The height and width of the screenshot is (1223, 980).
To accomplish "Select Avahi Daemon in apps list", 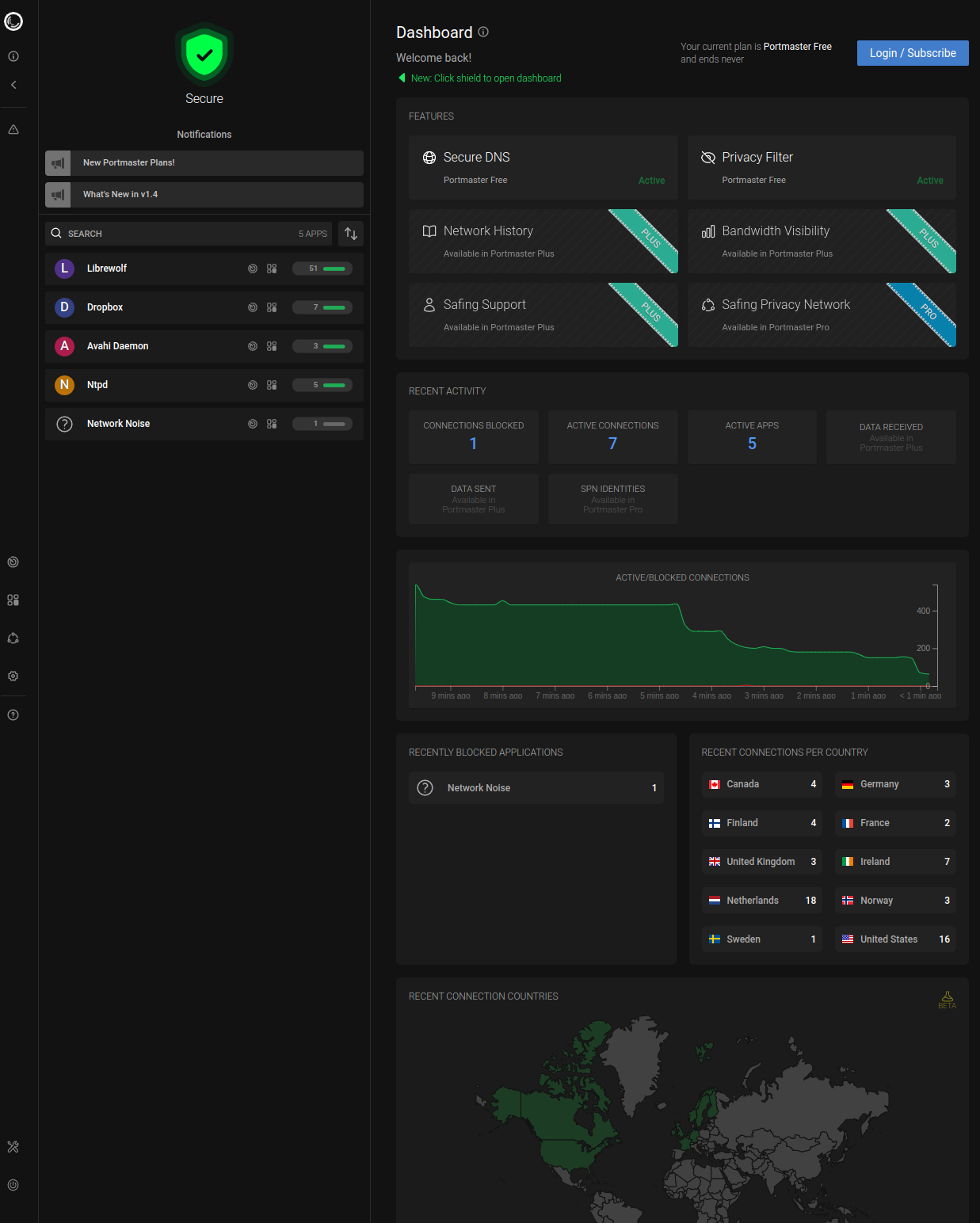I will pyautogui.click(x=204, y=346).
